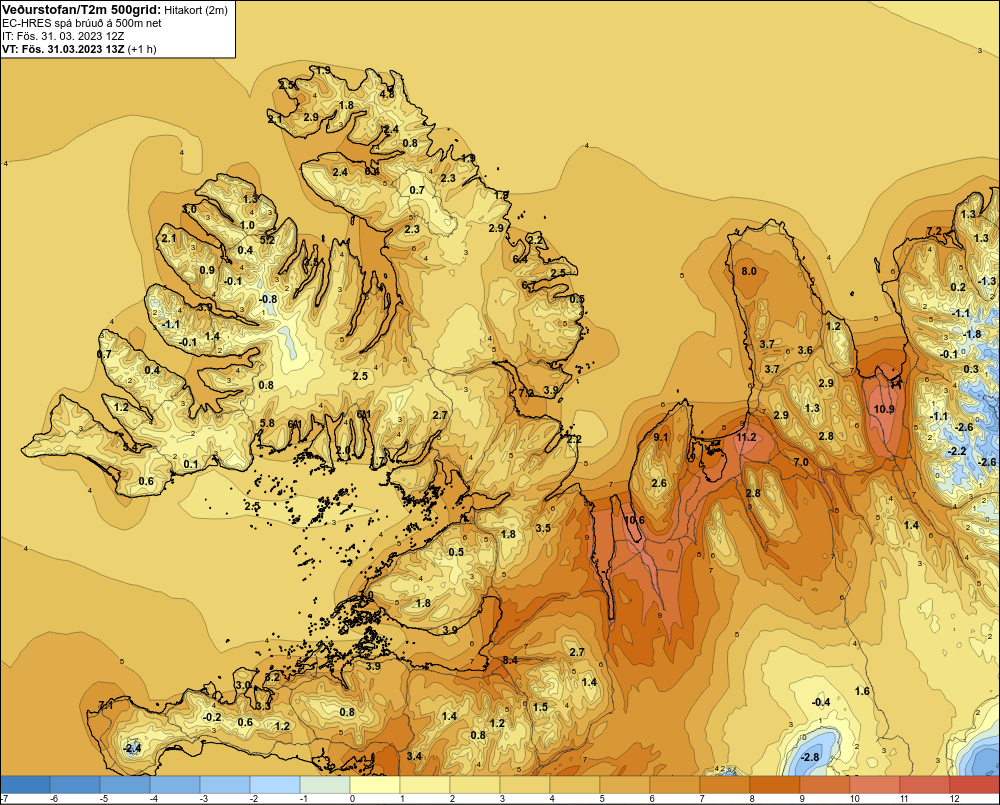Pick legend swatch between -3 and -2
This screenshot has width=1000, height=805.
[225, 785]
